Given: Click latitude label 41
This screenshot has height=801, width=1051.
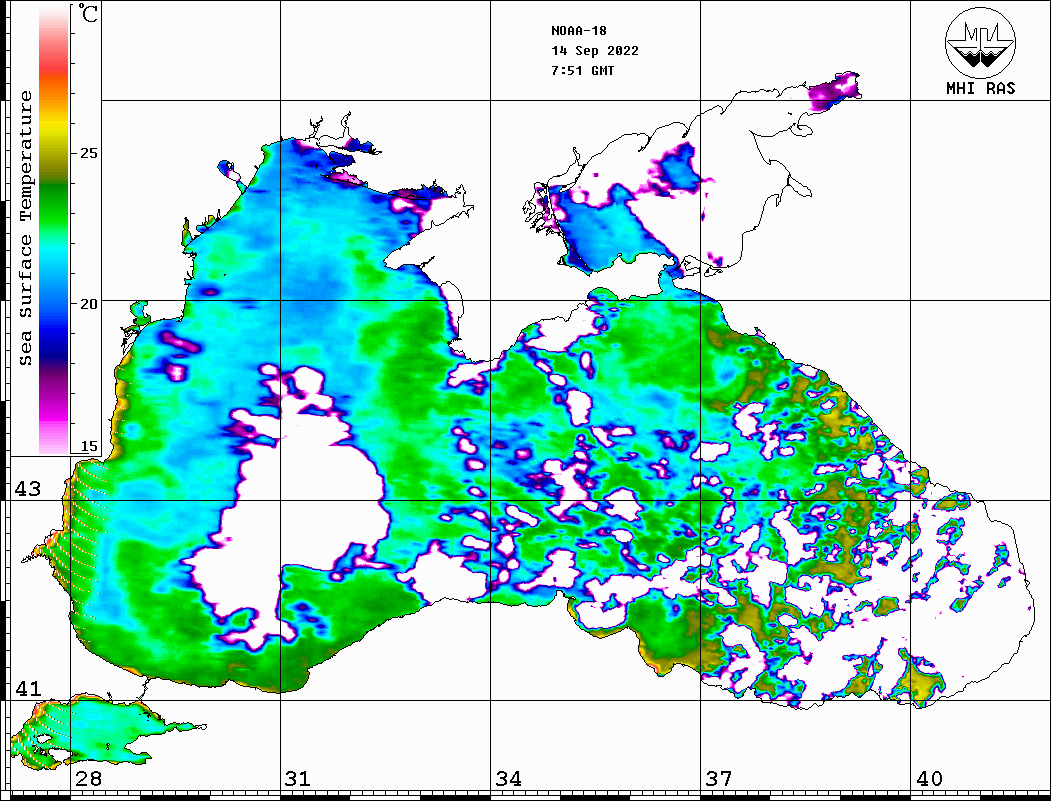Looking at the screenshot, I should [x=28, y=688].
